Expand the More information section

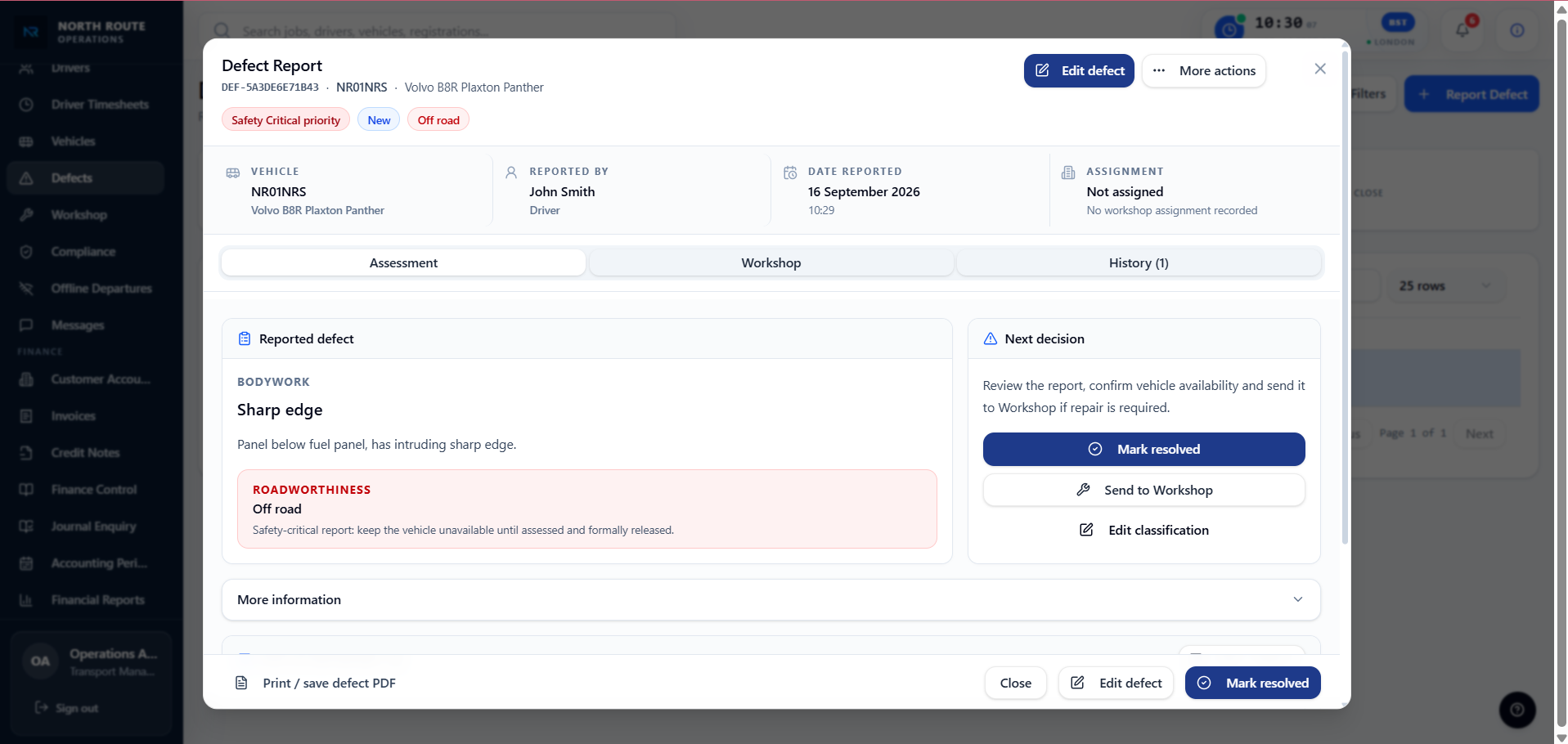[771, 600]
